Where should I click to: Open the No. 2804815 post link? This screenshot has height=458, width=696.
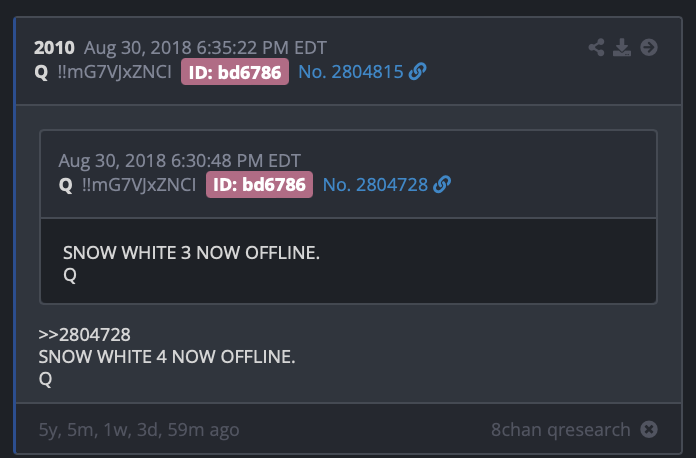351,72
